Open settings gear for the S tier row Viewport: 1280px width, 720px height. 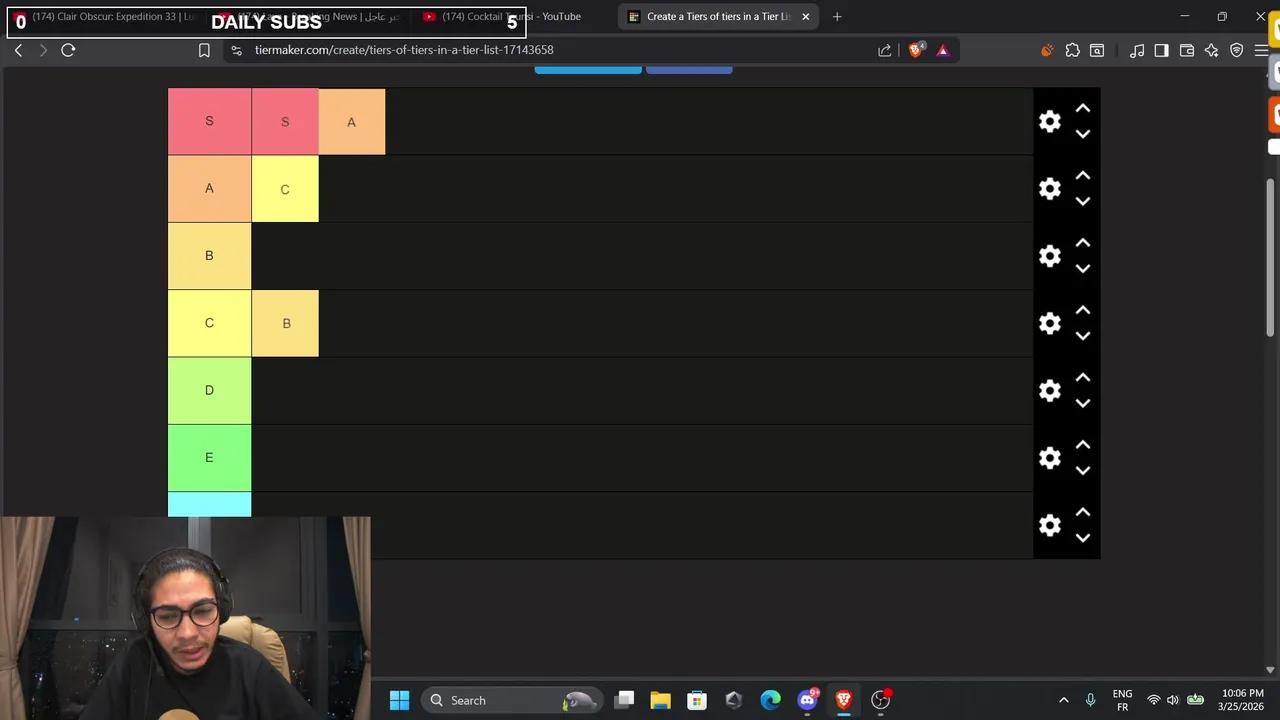pos(1049,121)
